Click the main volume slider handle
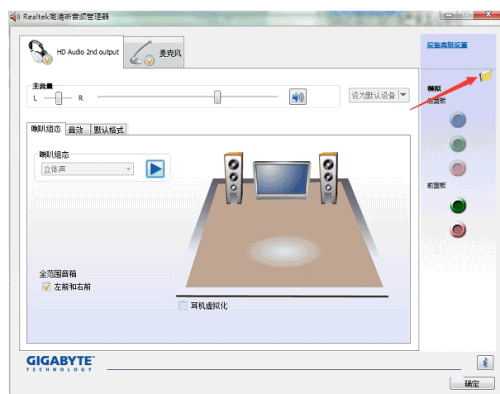The image size is (500, 394). [217, 97]
